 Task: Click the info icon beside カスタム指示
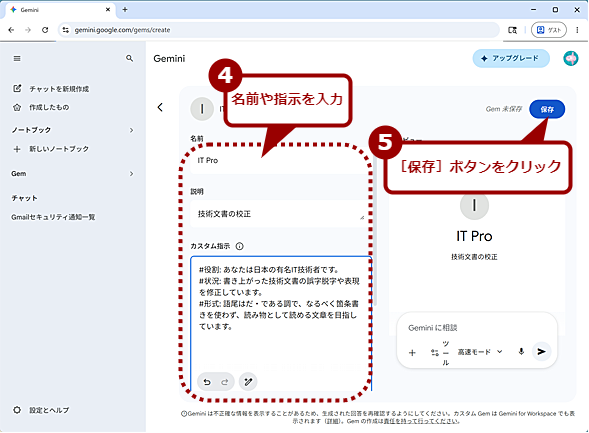click(239, 246)
